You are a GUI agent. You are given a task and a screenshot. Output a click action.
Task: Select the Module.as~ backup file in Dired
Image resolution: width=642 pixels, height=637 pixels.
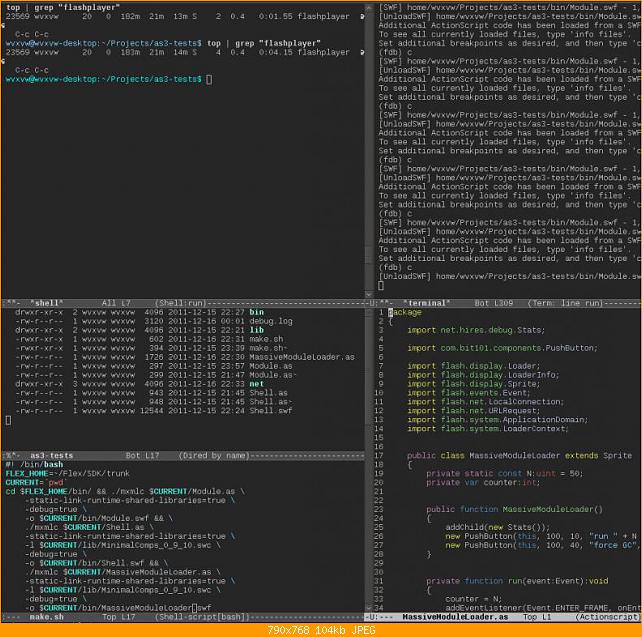click(x=273, y=375)
